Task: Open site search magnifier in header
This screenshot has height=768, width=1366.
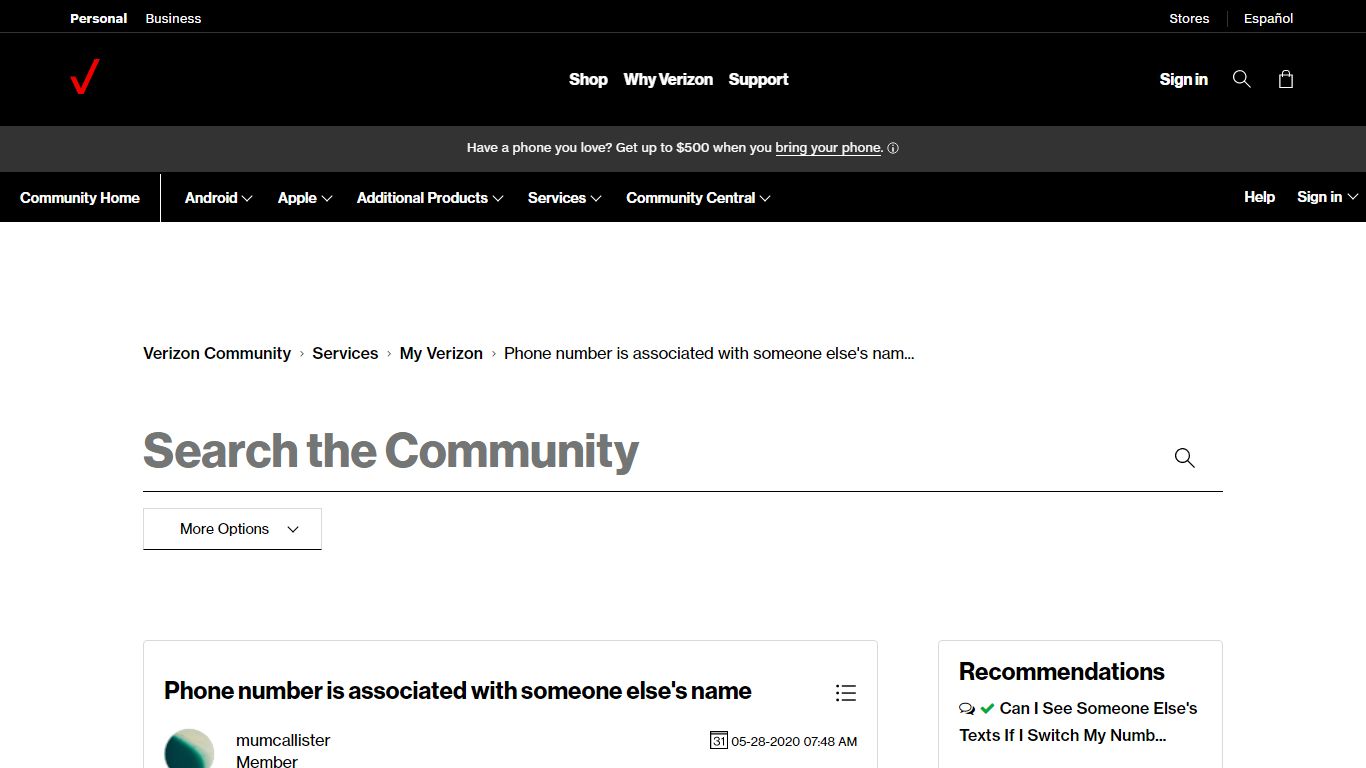Action: (x=1242, y=79)
